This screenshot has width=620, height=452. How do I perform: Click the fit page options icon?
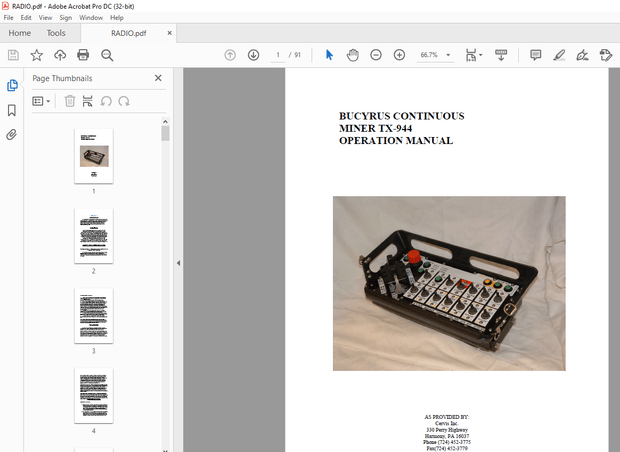click(471, 55)
